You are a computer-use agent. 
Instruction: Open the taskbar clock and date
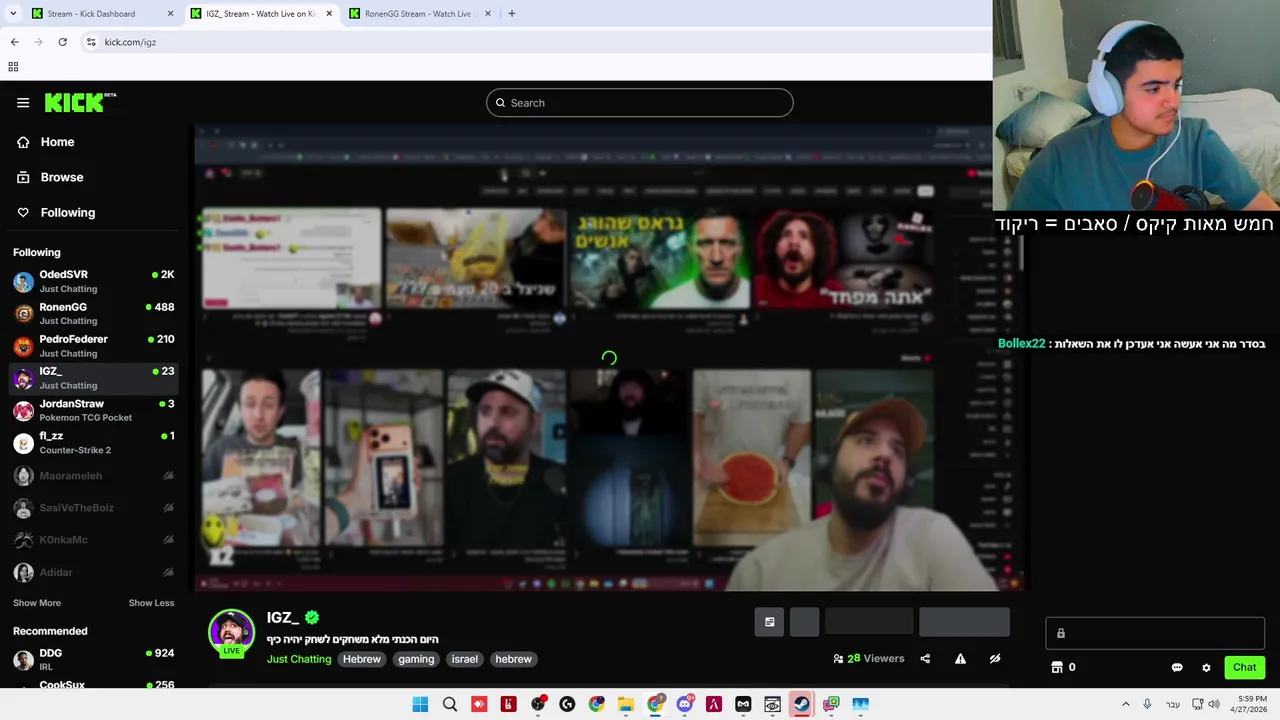click(x=1252, y=704)
